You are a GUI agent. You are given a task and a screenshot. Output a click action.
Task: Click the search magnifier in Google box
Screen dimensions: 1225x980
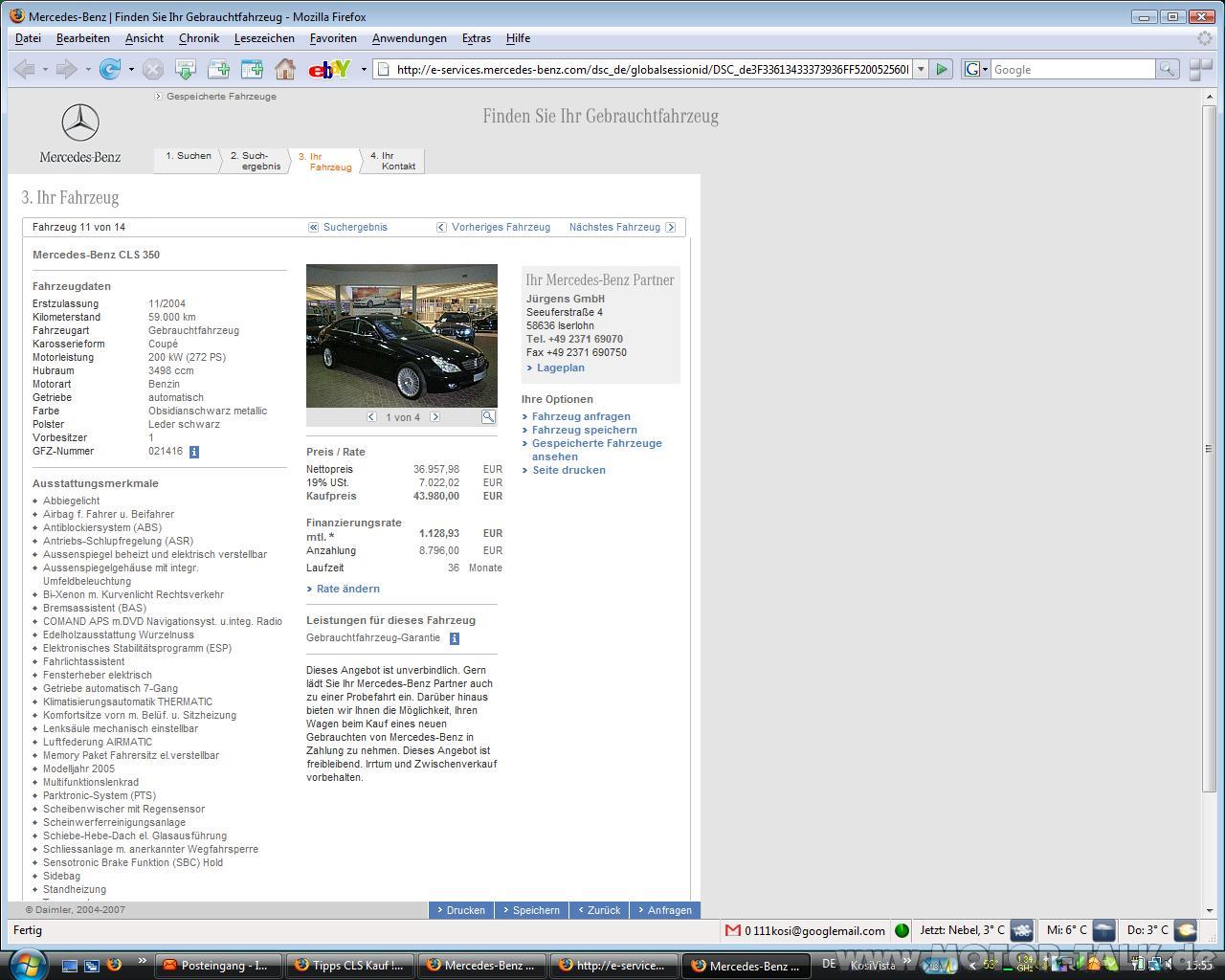point(1168,69)
